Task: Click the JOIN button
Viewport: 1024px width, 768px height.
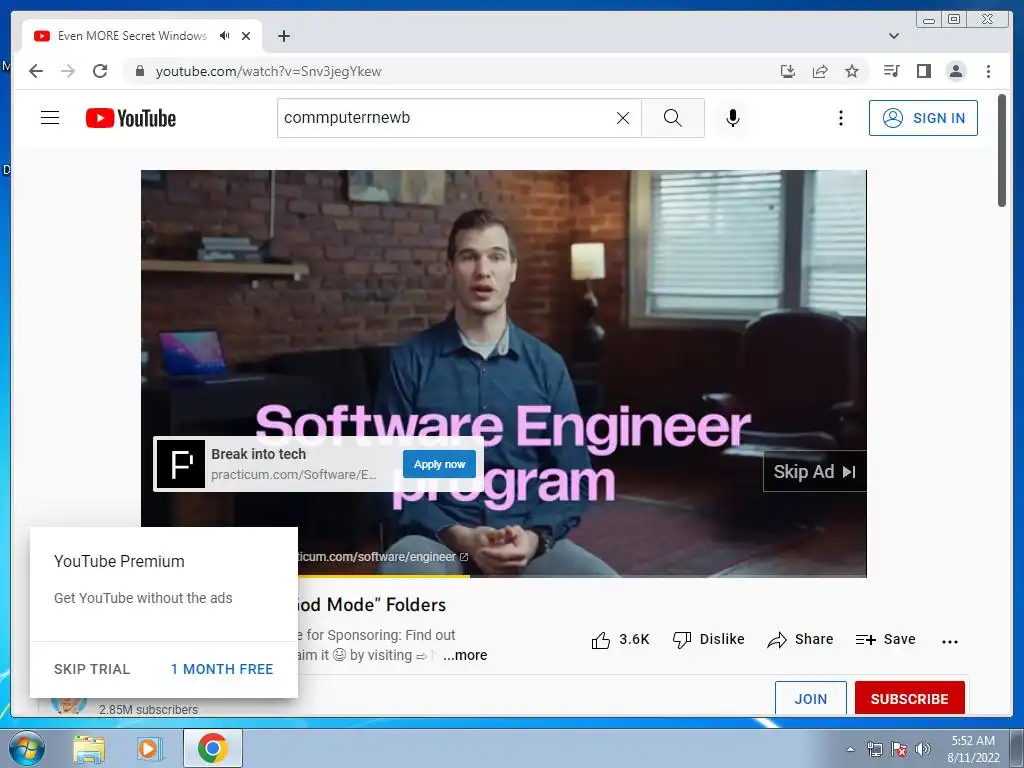Action: (810, 698)
